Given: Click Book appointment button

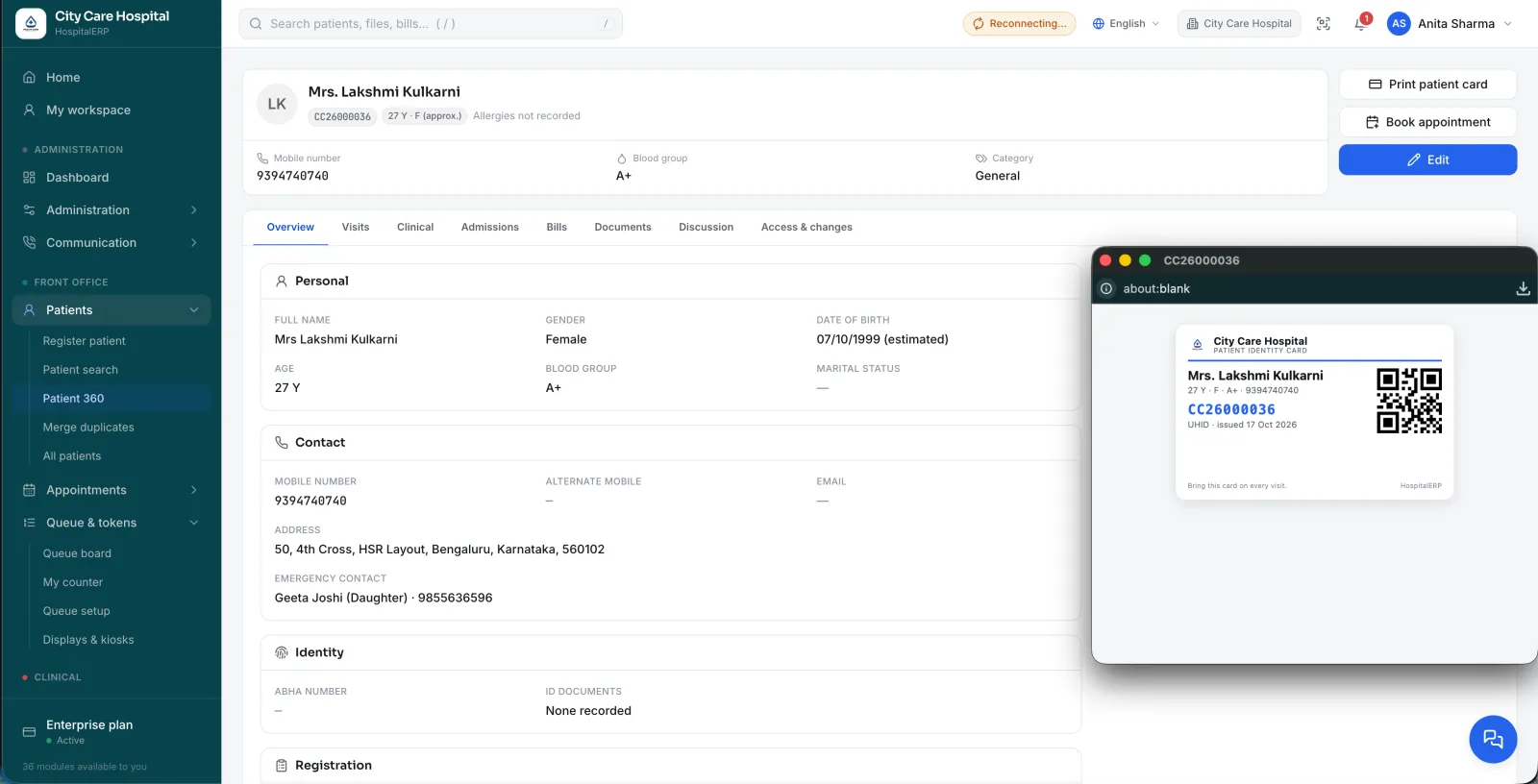Looking at the screenshot, I should coord(1427,122).
